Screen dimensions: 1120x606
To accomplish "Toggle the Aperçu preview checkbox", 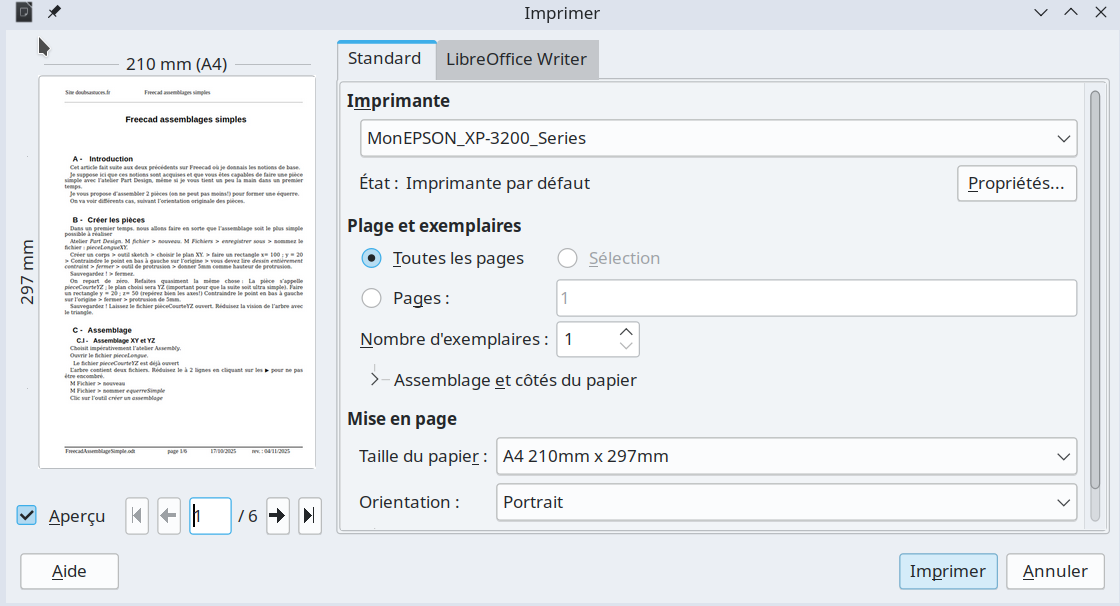I will point(27,516).
